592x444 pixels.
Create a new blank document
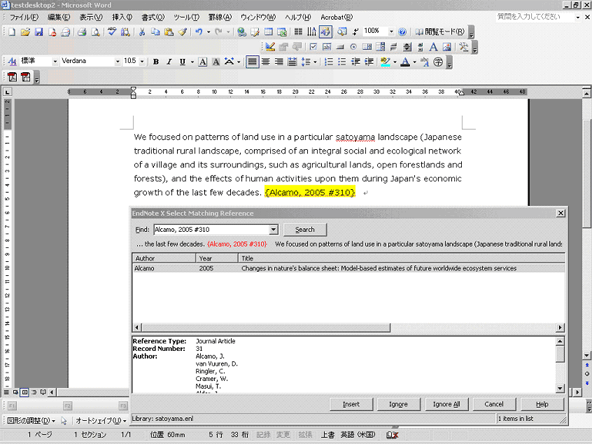(x=12, y=32)
